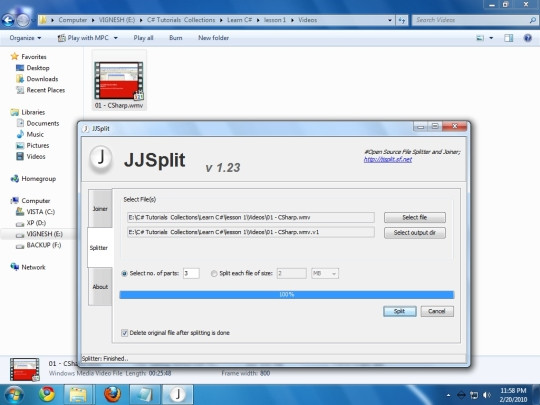This screenshot has height=405, width=540.
Task: Toggle the preview pane icon
Action: pyautogui.click(x=508, y=38)
